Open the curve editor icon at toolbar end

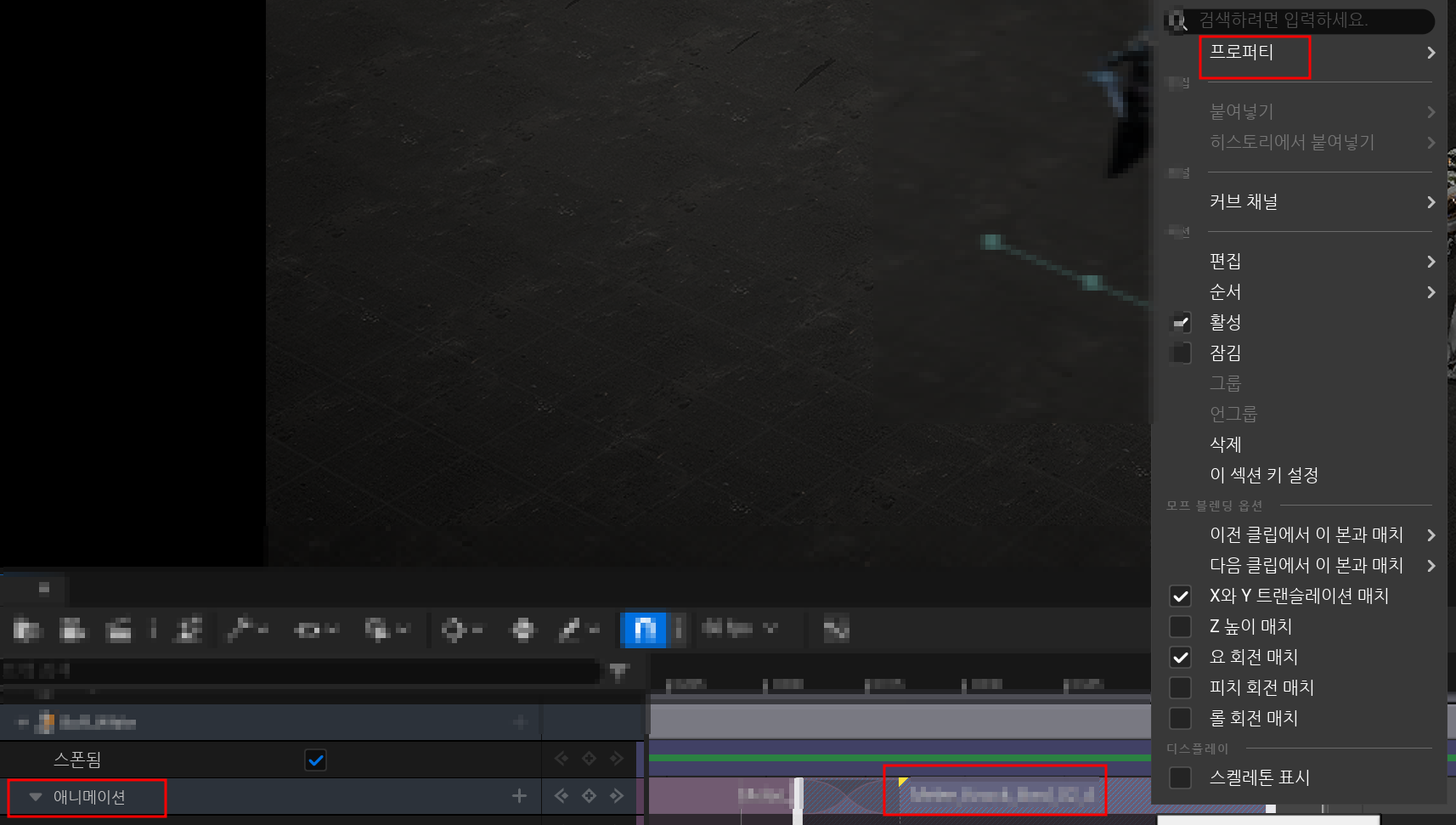[x=837, y=630]
